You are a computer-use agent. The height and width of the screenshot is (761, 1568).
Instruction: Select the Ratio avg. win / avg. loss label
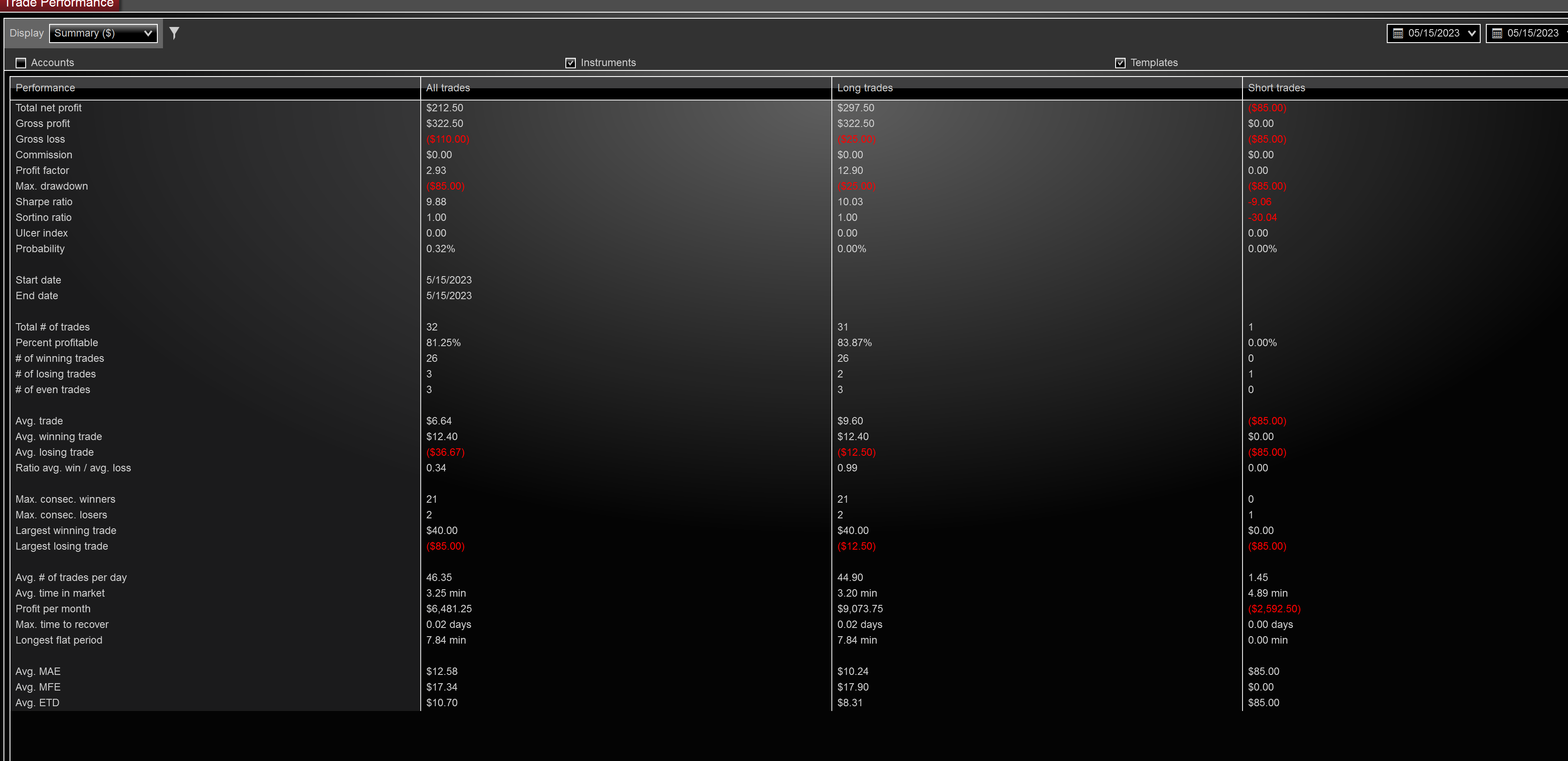pyautogui.click(x=73, y=468)
